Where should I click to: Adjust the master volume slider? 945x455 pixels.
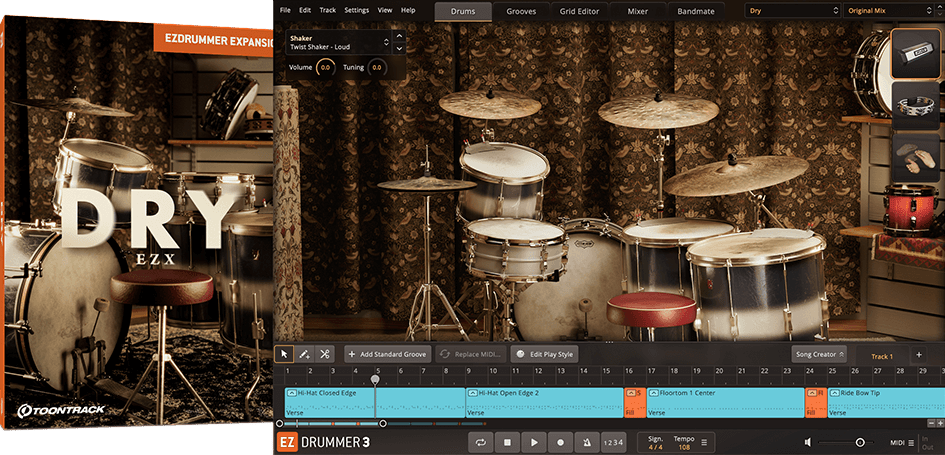(859, 442)
